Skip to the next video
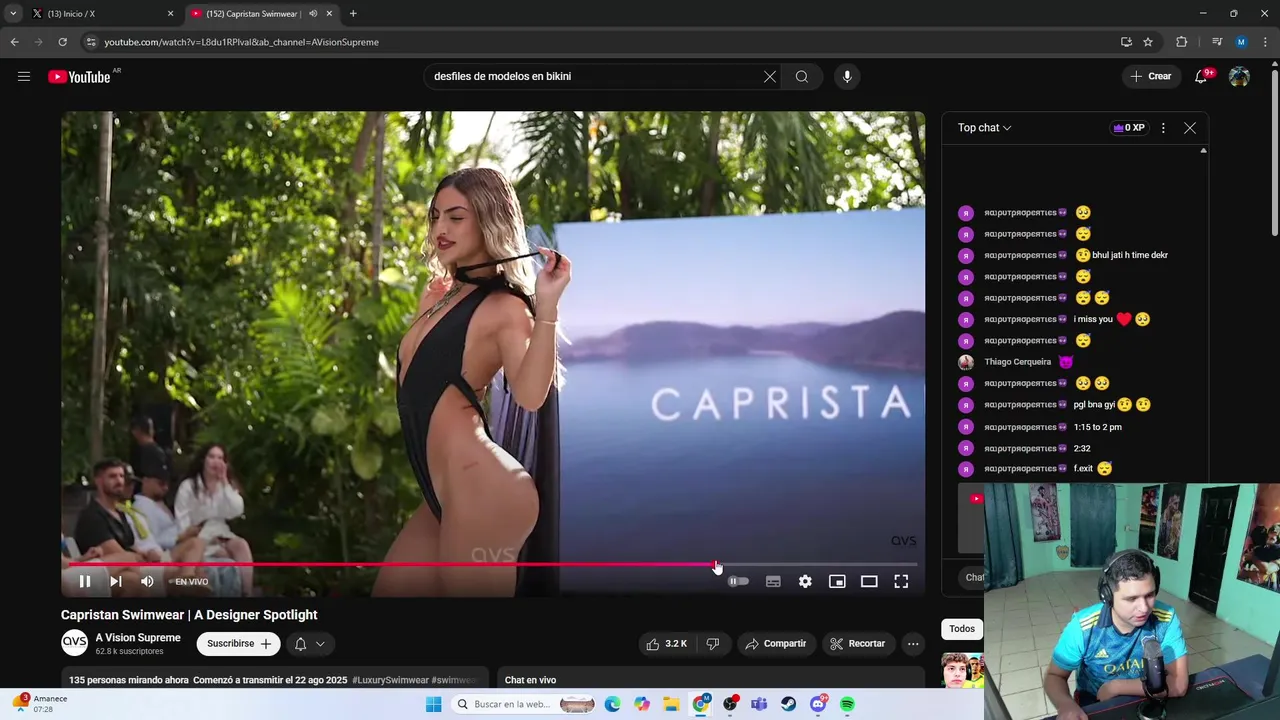 (116, 581)
